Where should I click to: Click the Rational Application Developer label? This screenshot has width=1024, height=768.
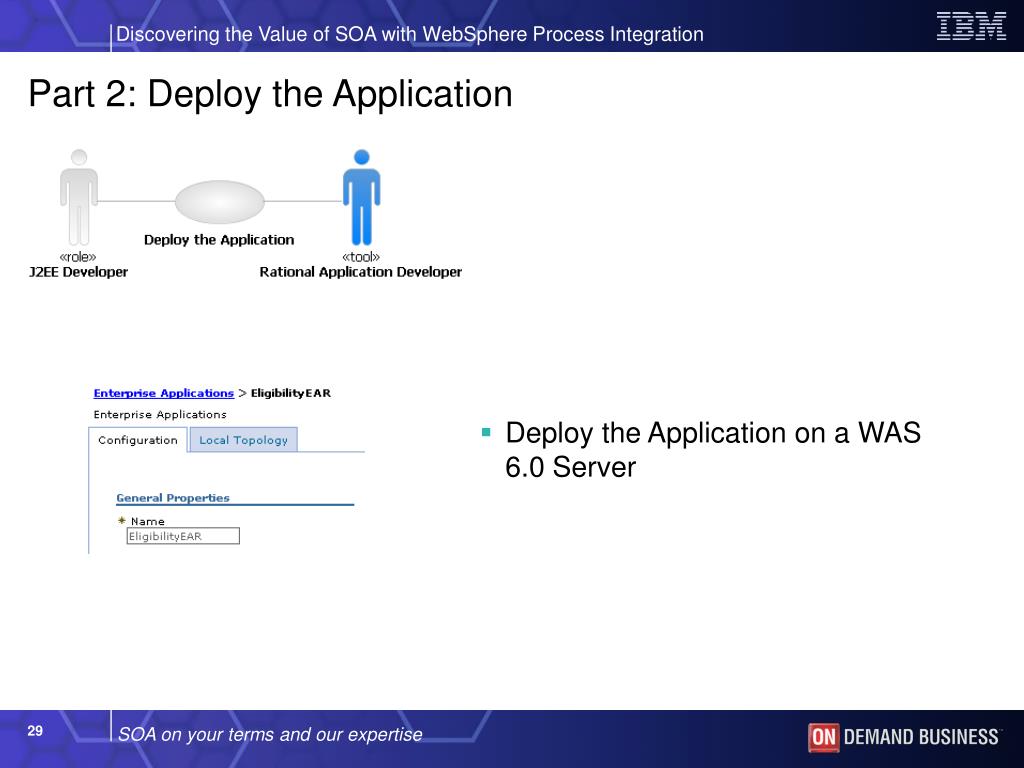click(x=360, y=272)
